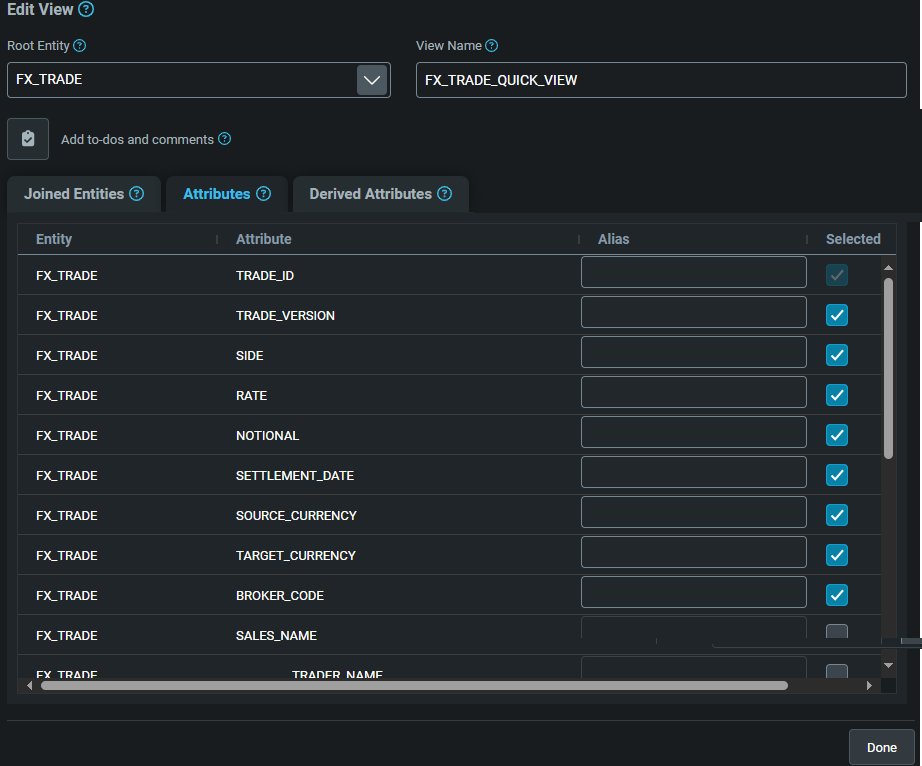This screenshot has height=766, width=922.
Task: Select the SOURCE_CURRENCY attribute cell
Action: click(x=296, y=515)
